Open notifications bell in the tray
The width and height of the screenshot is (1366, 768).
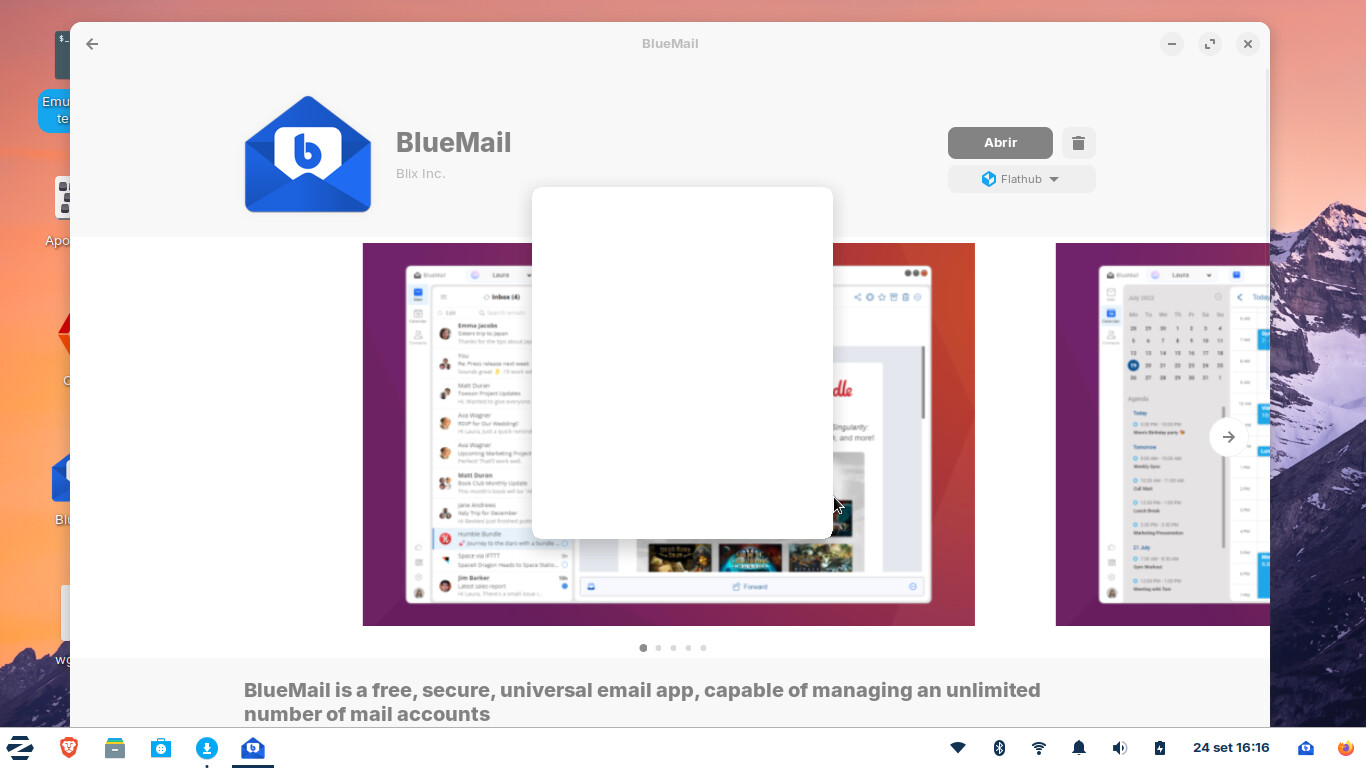(1079, 748)
